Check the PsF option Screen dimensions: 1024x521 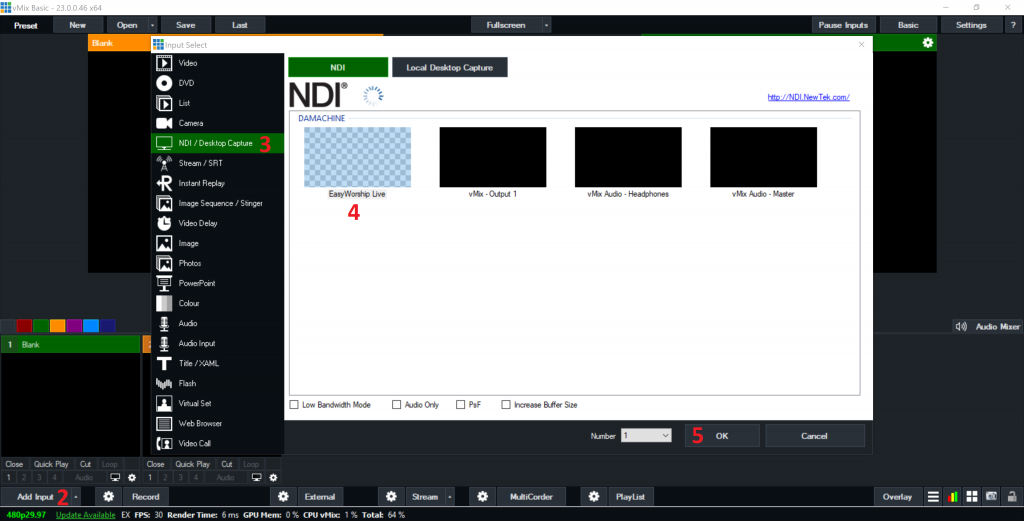click(460, 405)
